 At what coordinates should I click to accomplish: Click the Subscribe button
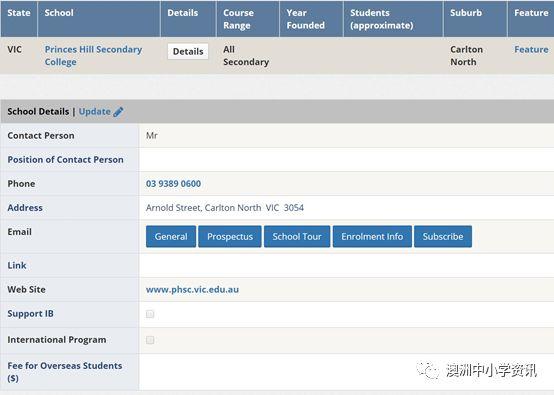(443, 236)
